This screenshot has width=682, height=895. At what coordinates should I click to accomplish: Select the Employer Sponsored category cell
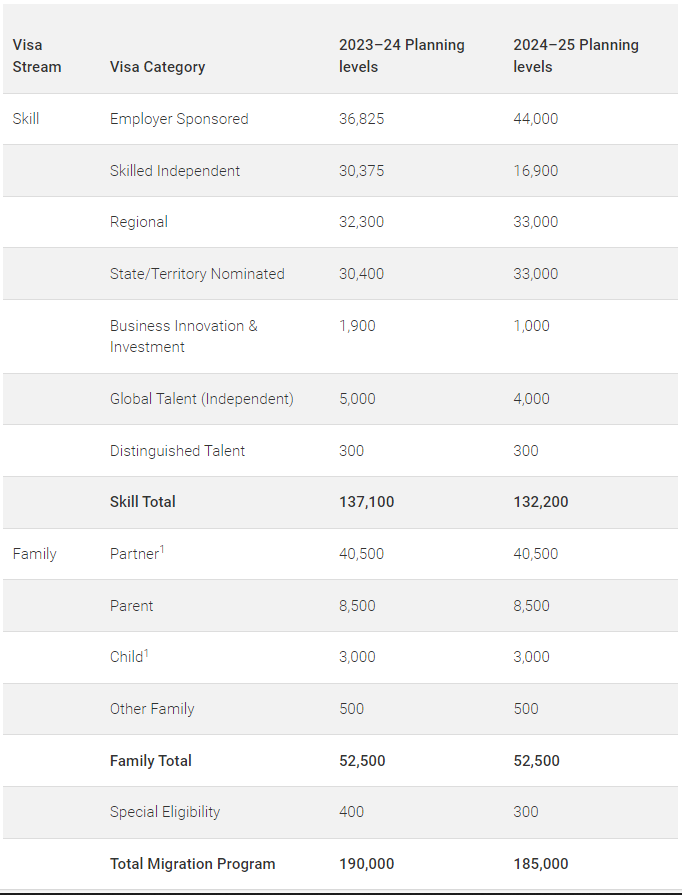click(179, 119)
